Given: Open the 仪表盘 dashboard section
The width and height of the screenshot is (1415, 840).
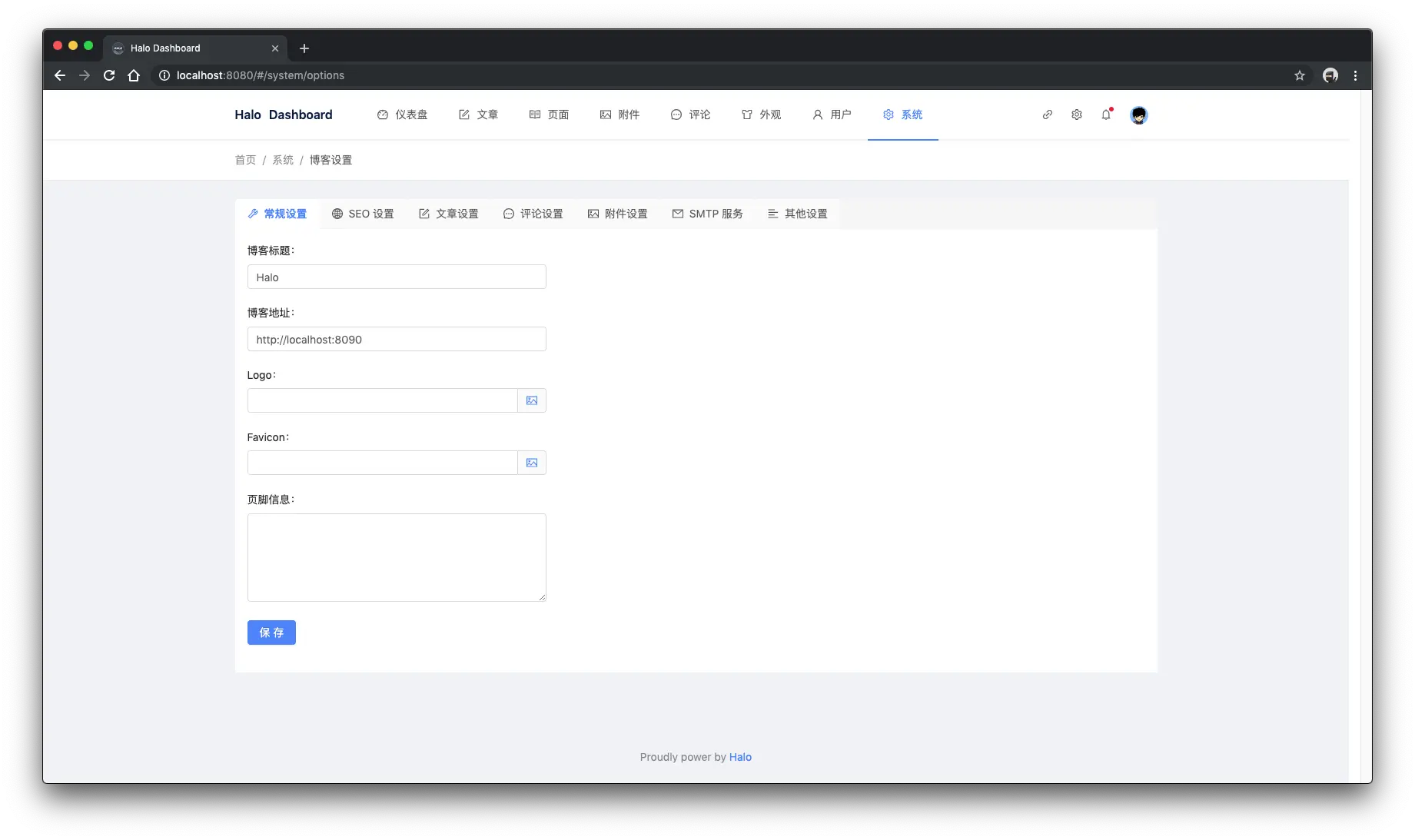Looking at the screenshot, I should pyautogui.click(x=402, y=115).
